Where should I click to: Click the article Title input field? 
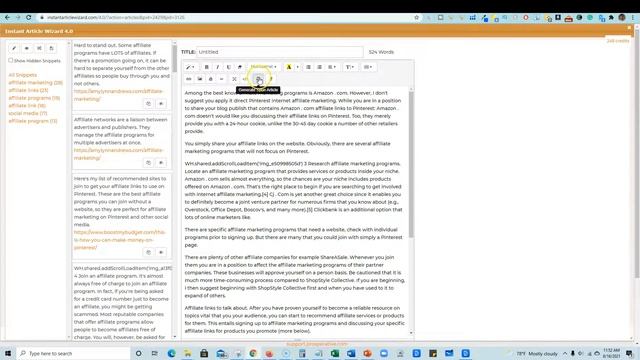point(280,52)
